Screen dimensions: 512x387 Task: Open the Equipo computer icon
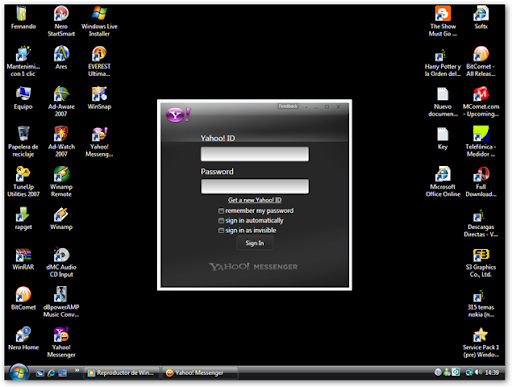click(23, 94)
